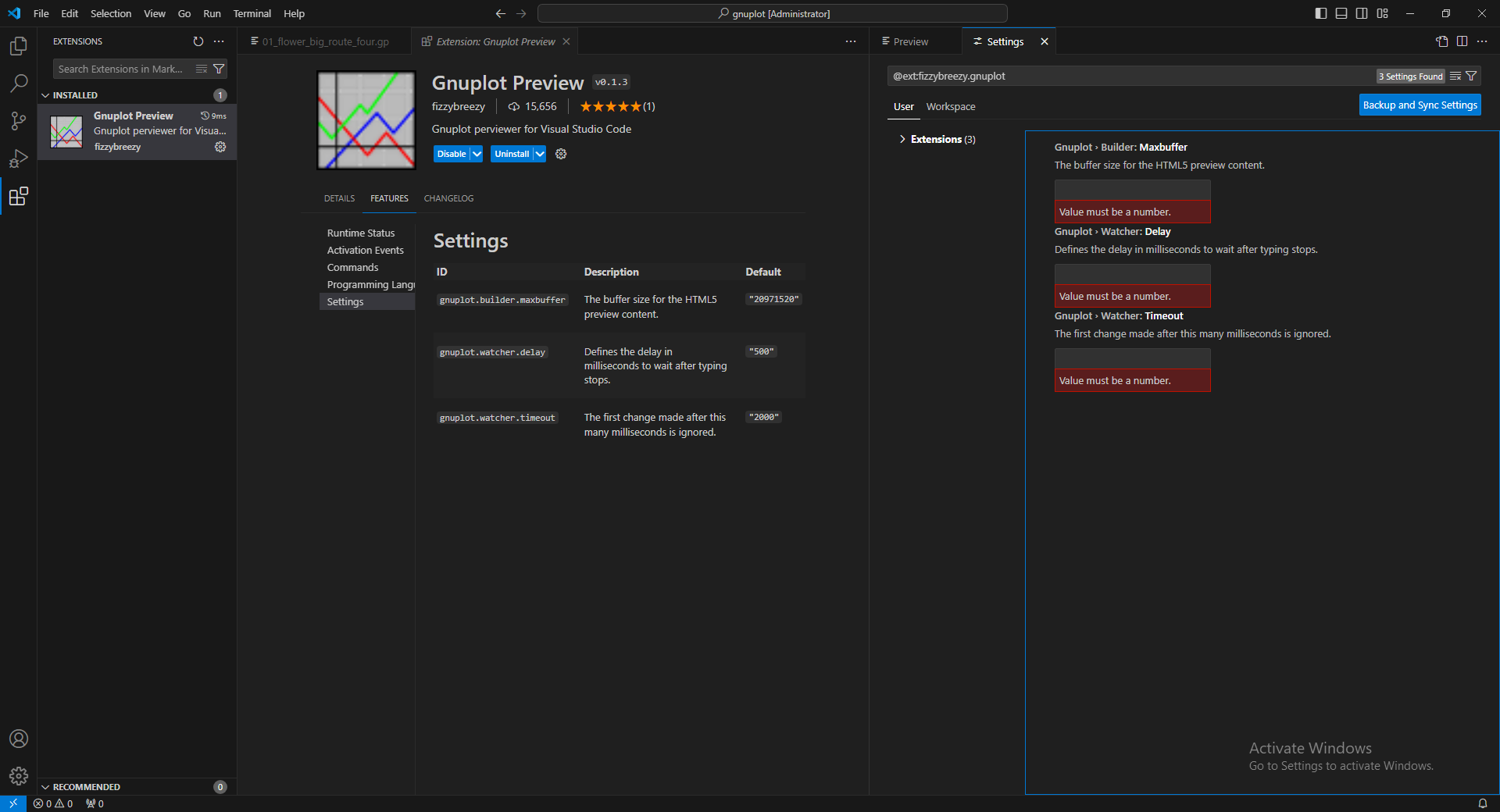Click the Uninstall extension button
Image resolution: width=1500 pixels, height=812 pixels.
click(512, 154)
